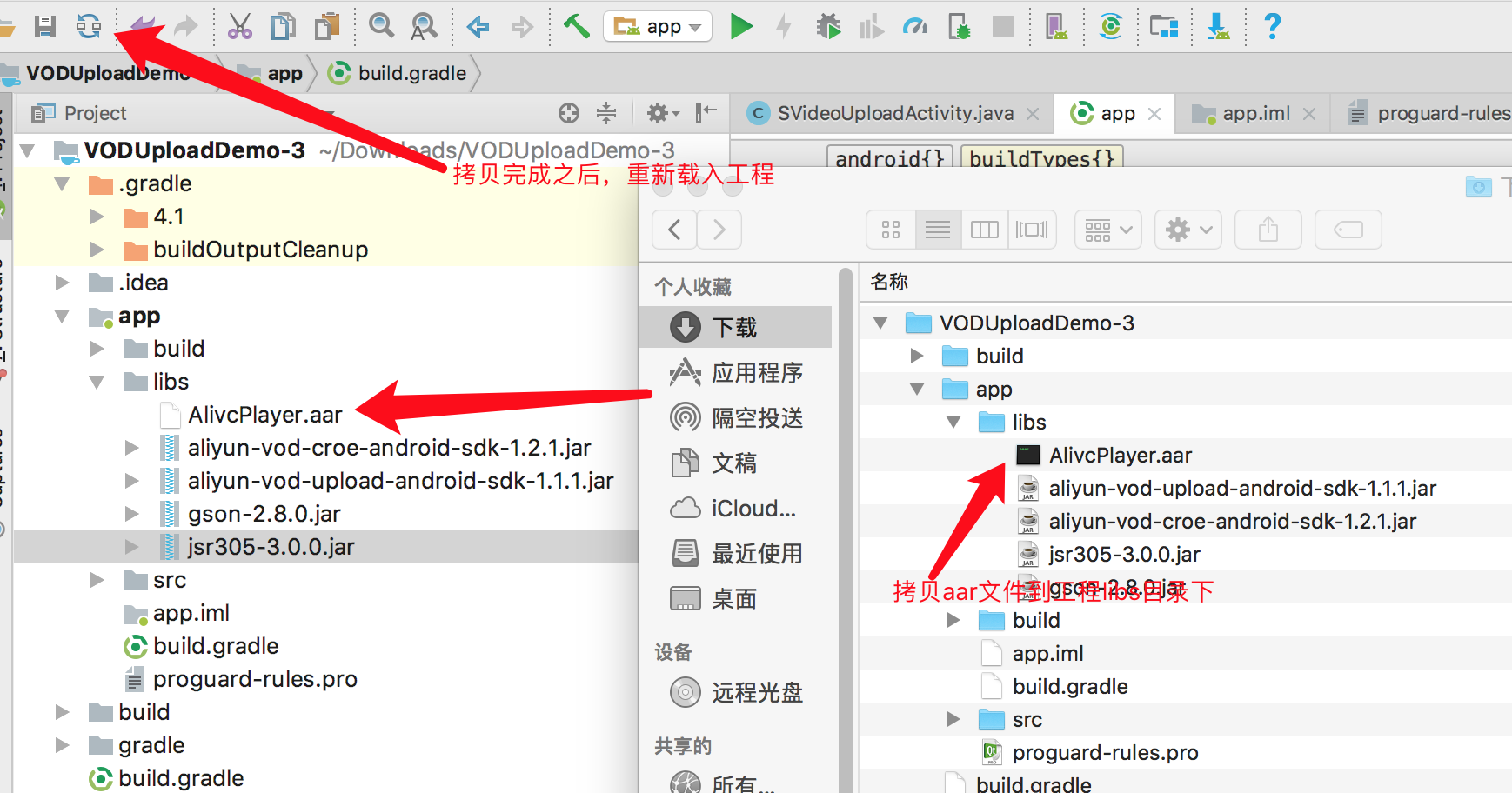Click the Paste clipboard icon
The width and height of the screenshot is (1512, 793).
pyautogui.click(x=327, y=26)
